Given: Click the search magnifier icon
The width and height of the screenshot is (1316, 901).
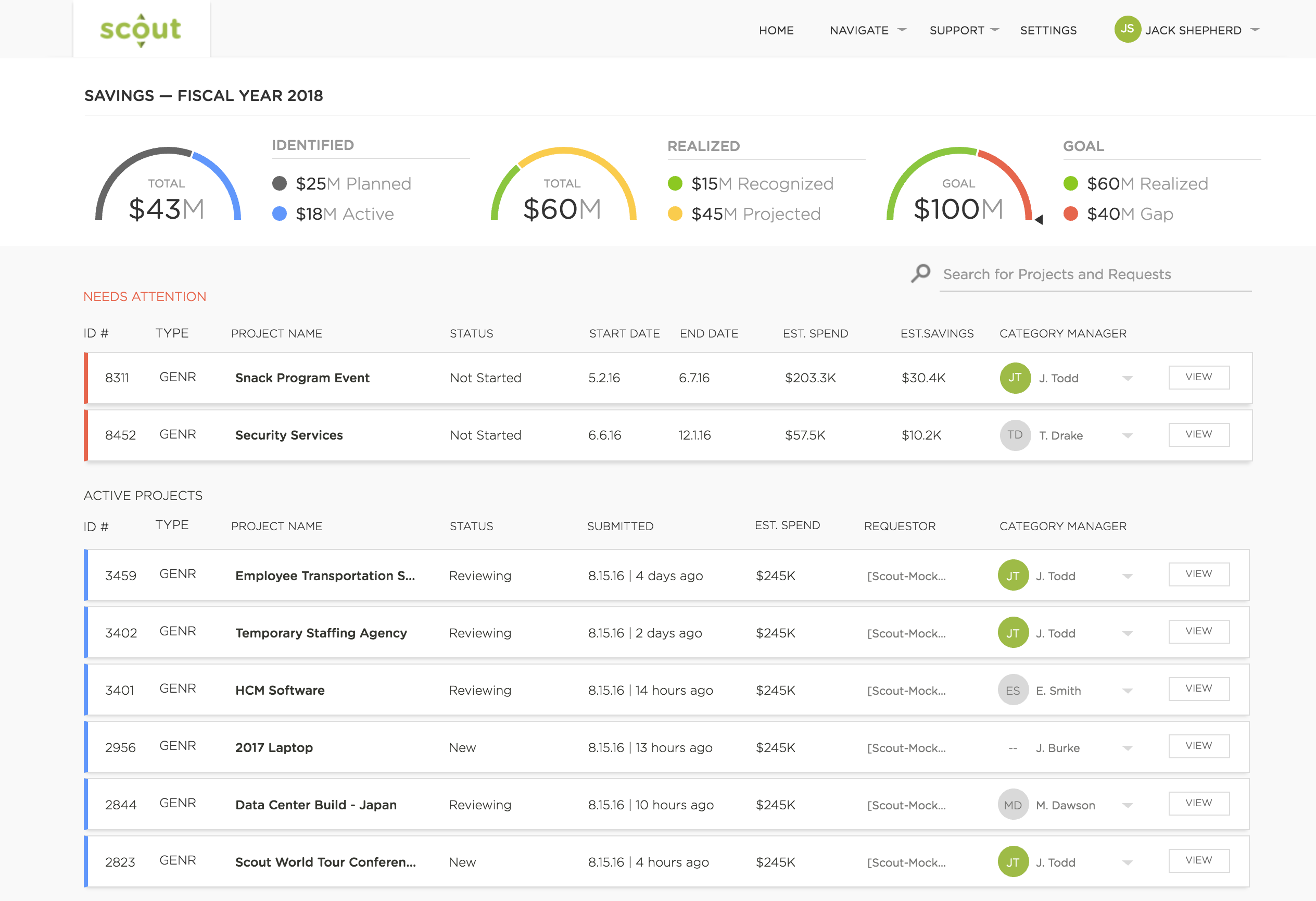Looking at the screenshot, I should coord(920,273).
